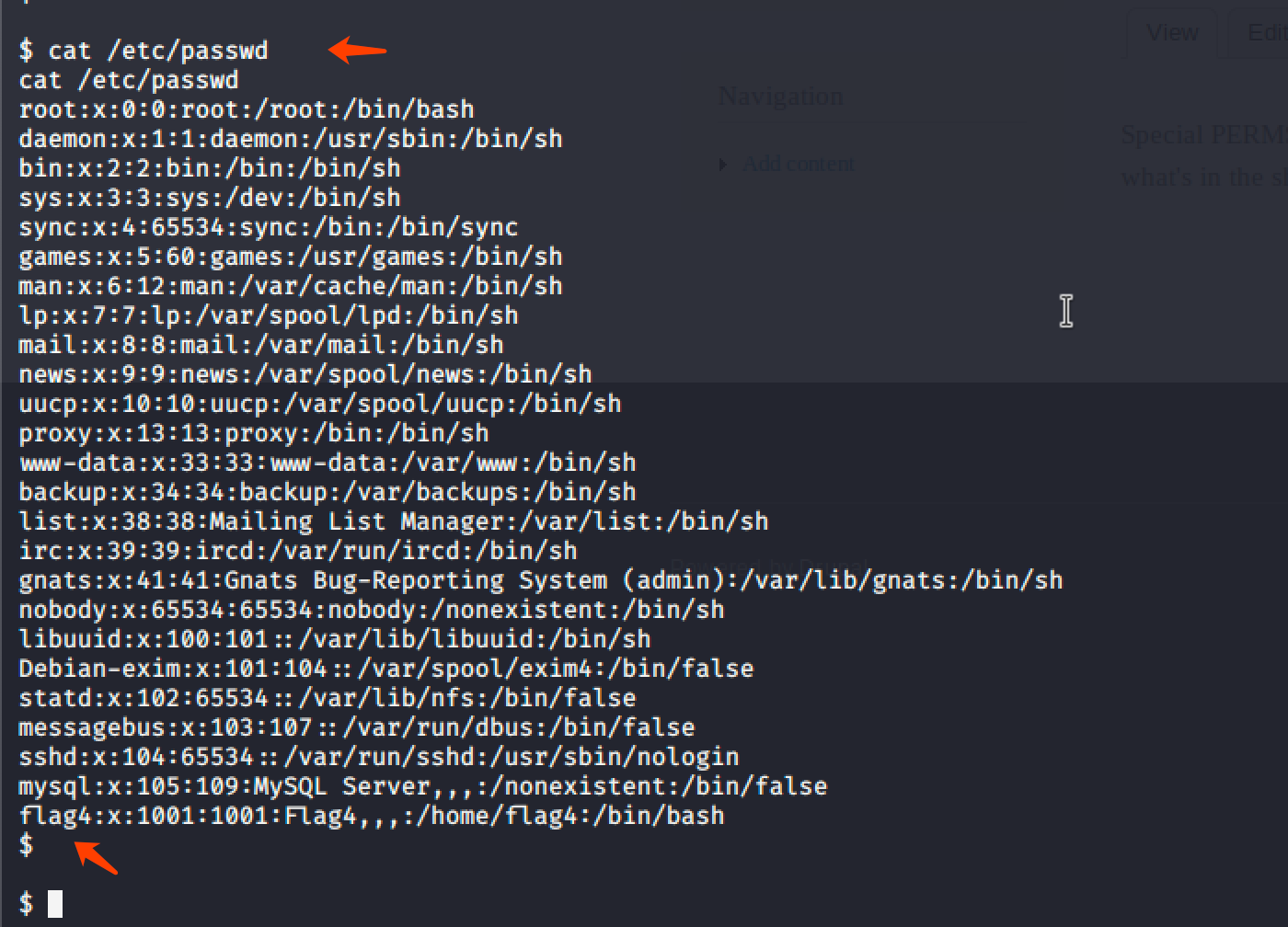Click the messagebus account entry line

[357, 727]
